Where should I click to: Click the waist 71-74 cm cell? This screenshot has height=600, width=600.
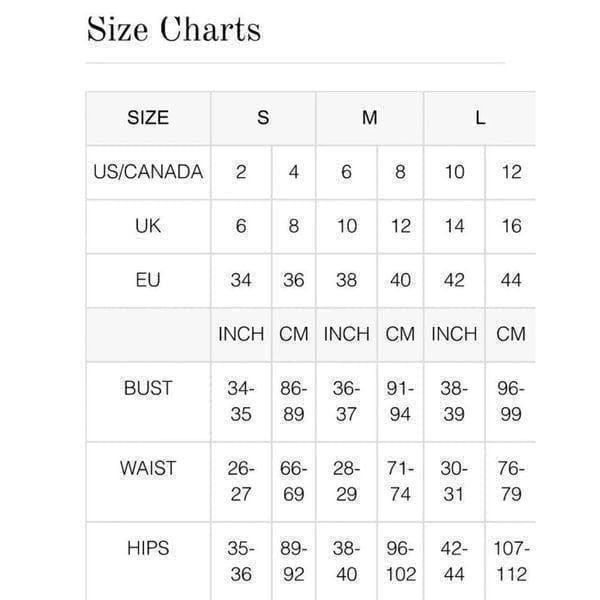coord(400,481)
